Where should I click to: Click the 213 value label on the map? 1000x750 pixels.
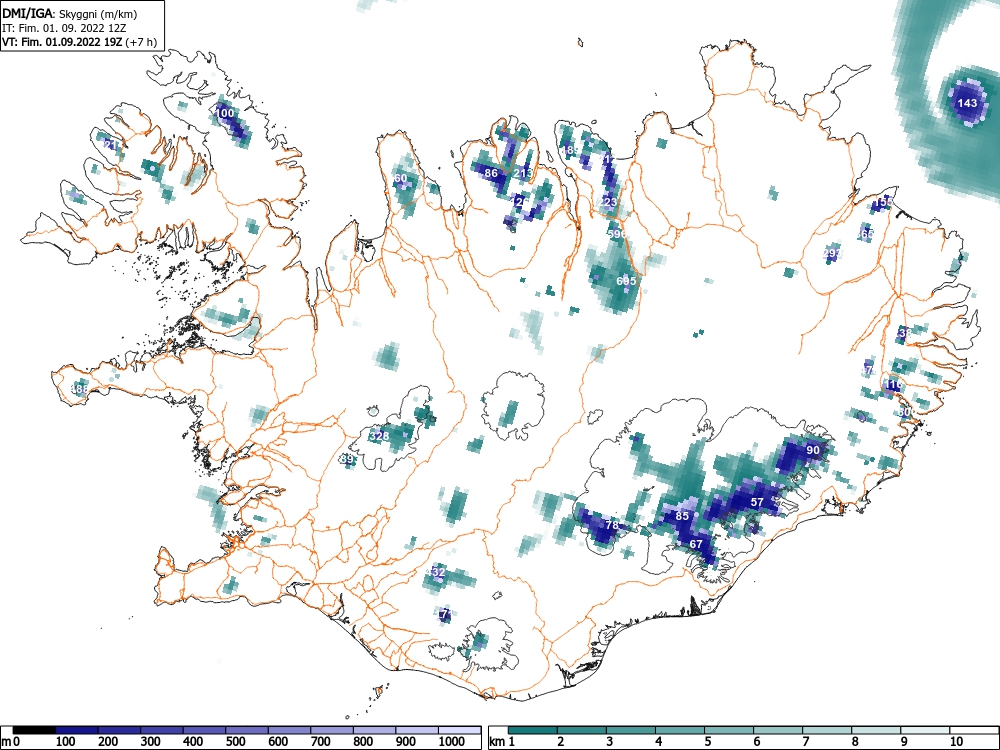[x=523, y=173]
